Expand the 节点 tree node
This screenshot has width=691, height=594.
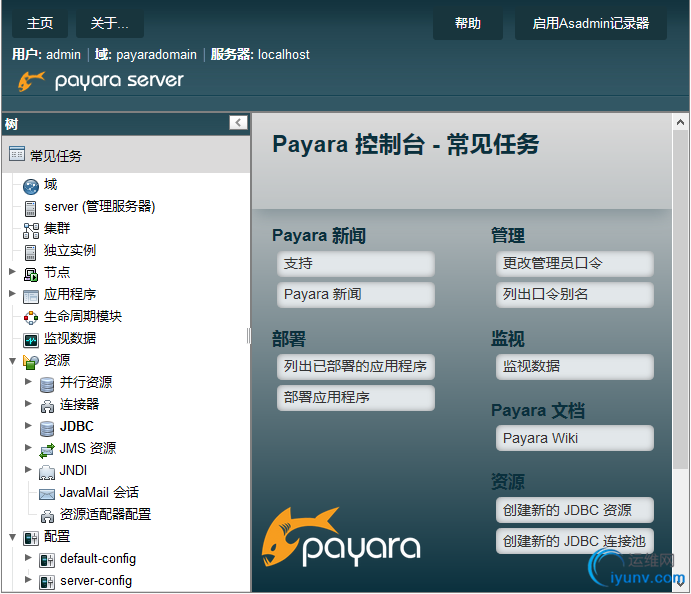[12, 271]
